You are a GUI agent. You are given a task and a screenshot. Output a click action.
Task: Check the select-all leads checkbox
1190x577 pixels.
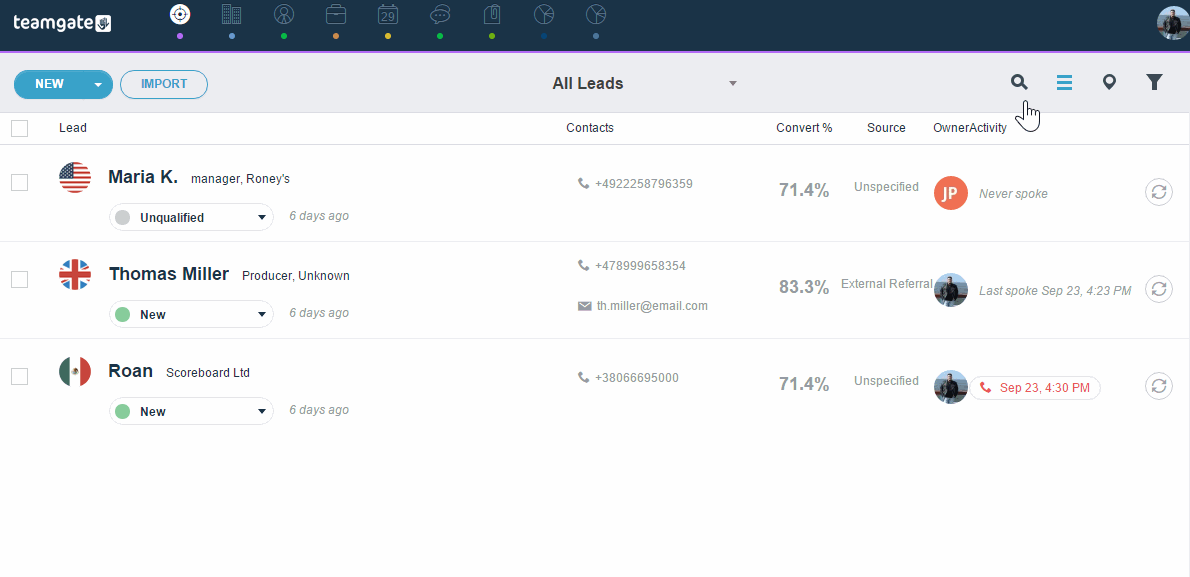pos(19,128)
